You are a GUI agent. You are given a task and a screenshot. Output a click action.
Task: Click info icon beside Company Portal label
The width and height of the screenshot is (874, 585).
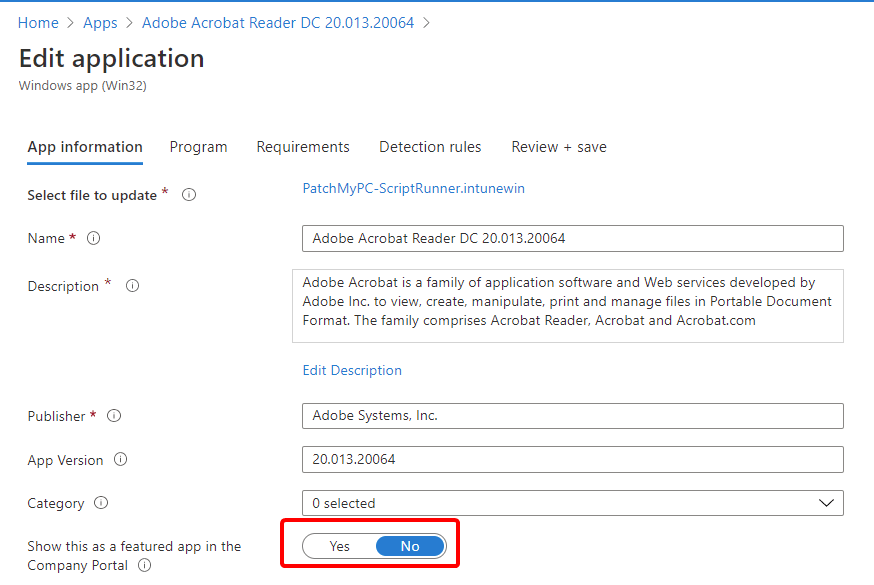(x=144, y=565)
